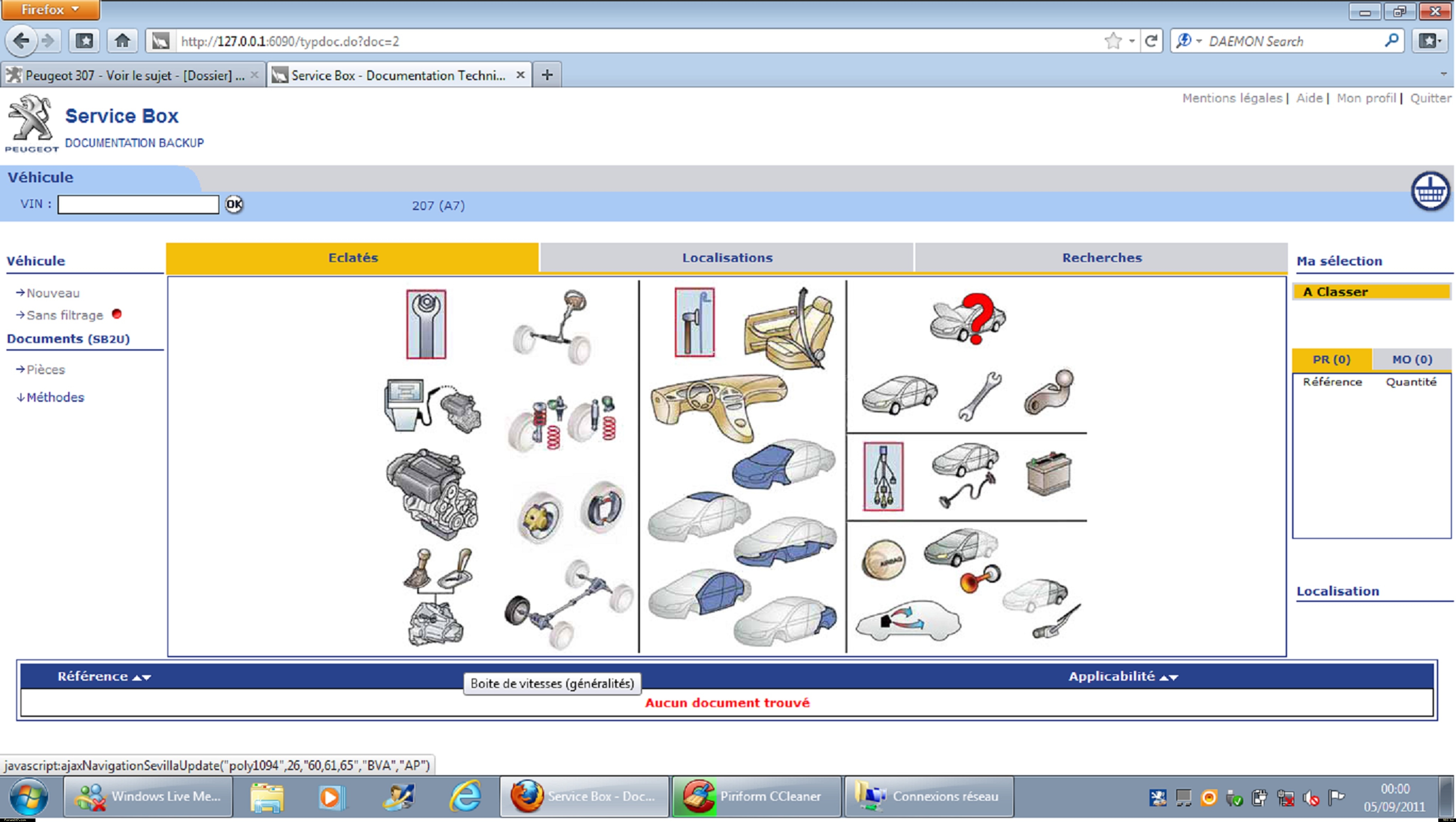Click the bookmark star icon
Viewport: 1456px width, 822px height.
tap(1113, 41)
